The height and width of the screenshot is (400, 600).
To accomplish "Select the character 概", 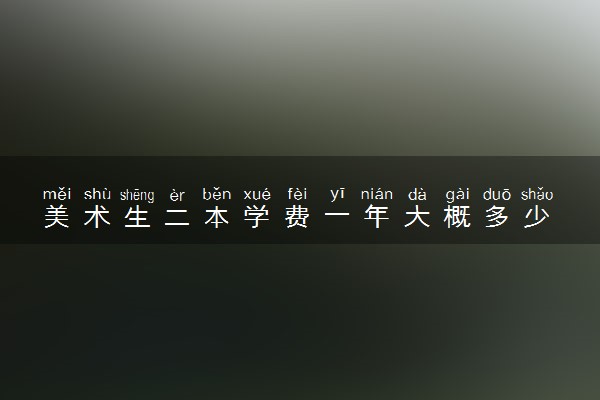I will (x=457, y=217).
